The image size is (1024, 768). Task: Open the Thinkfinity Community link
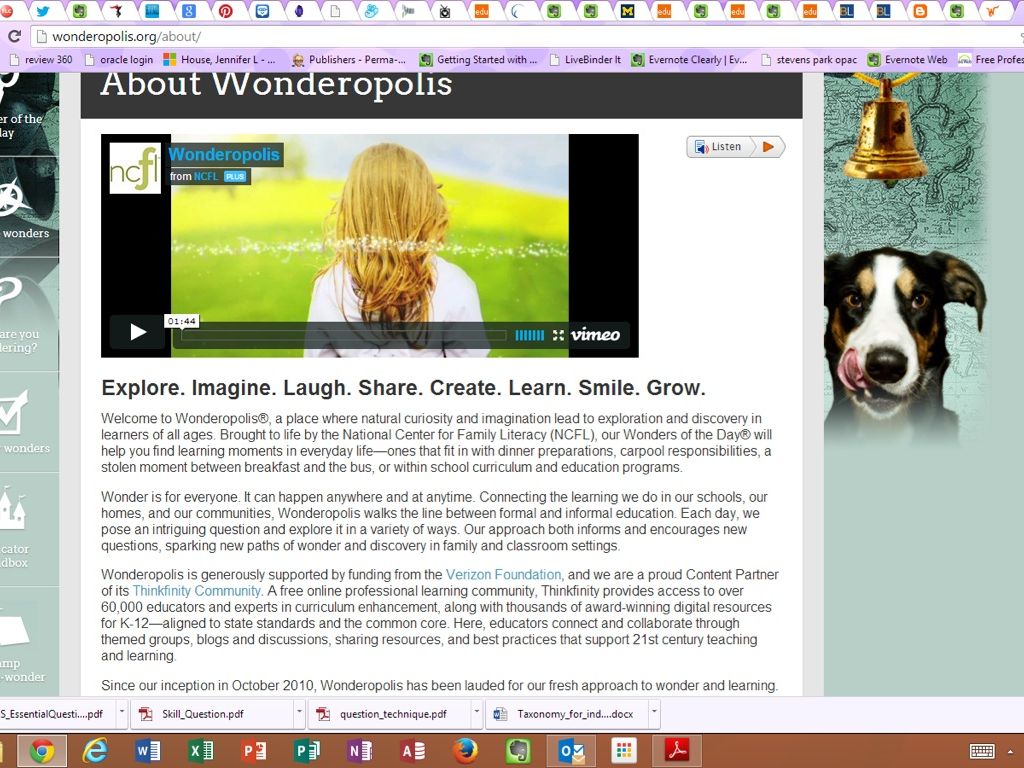(x=196, y=591)
